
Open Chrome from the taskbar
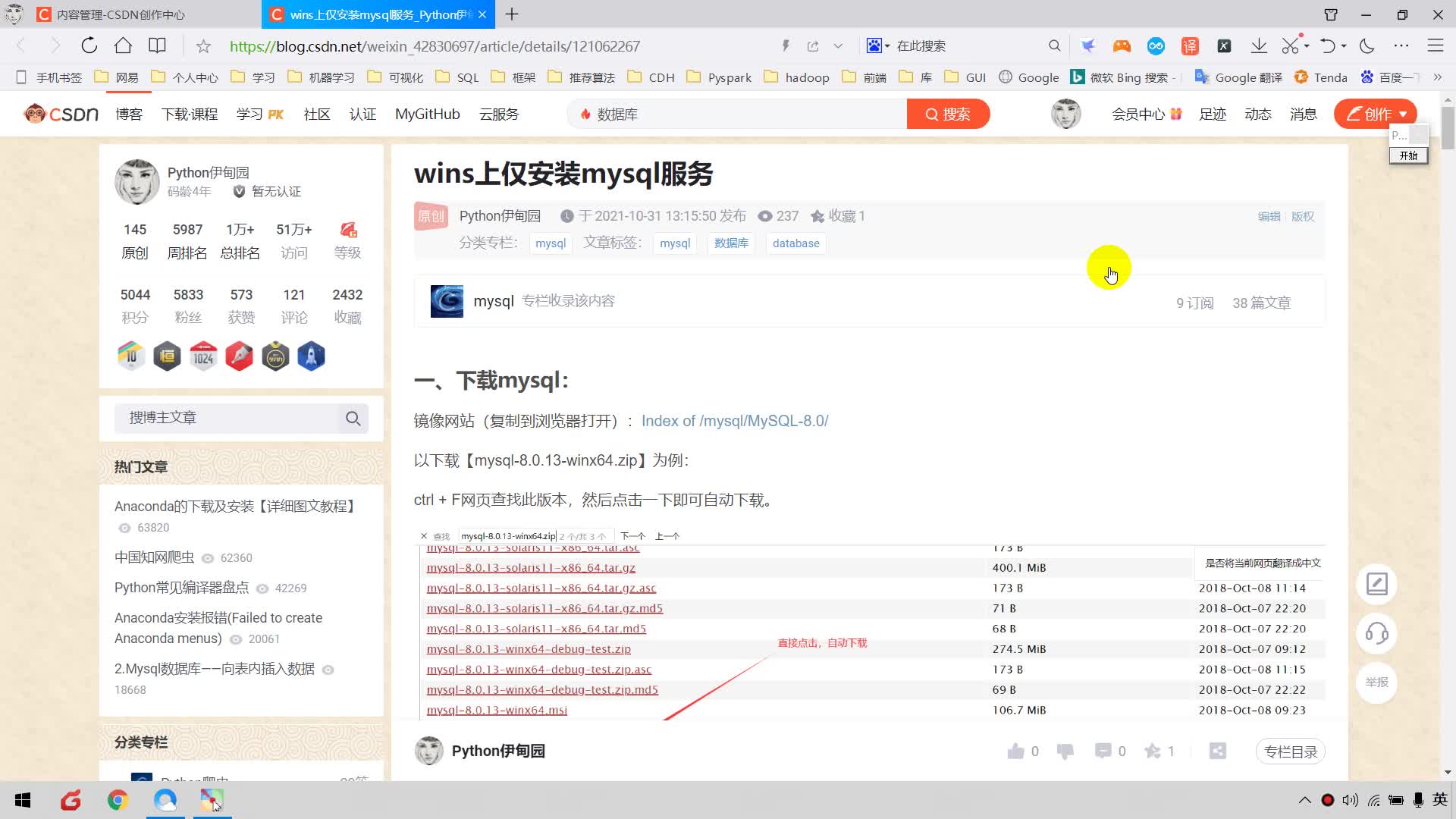pos(118,800)
